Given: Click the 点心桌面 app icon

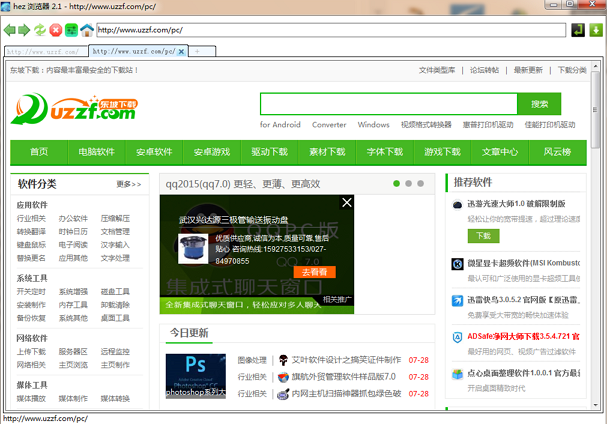Looking at the screenshot, I should (x=457, y=374).
